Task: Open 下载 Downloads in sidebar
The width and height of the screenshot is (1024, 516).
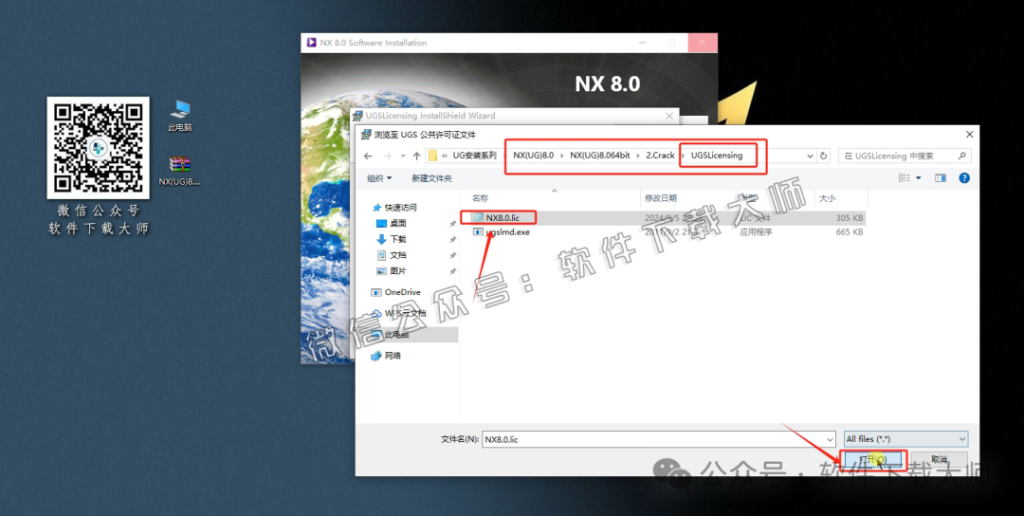Action: 392,239
